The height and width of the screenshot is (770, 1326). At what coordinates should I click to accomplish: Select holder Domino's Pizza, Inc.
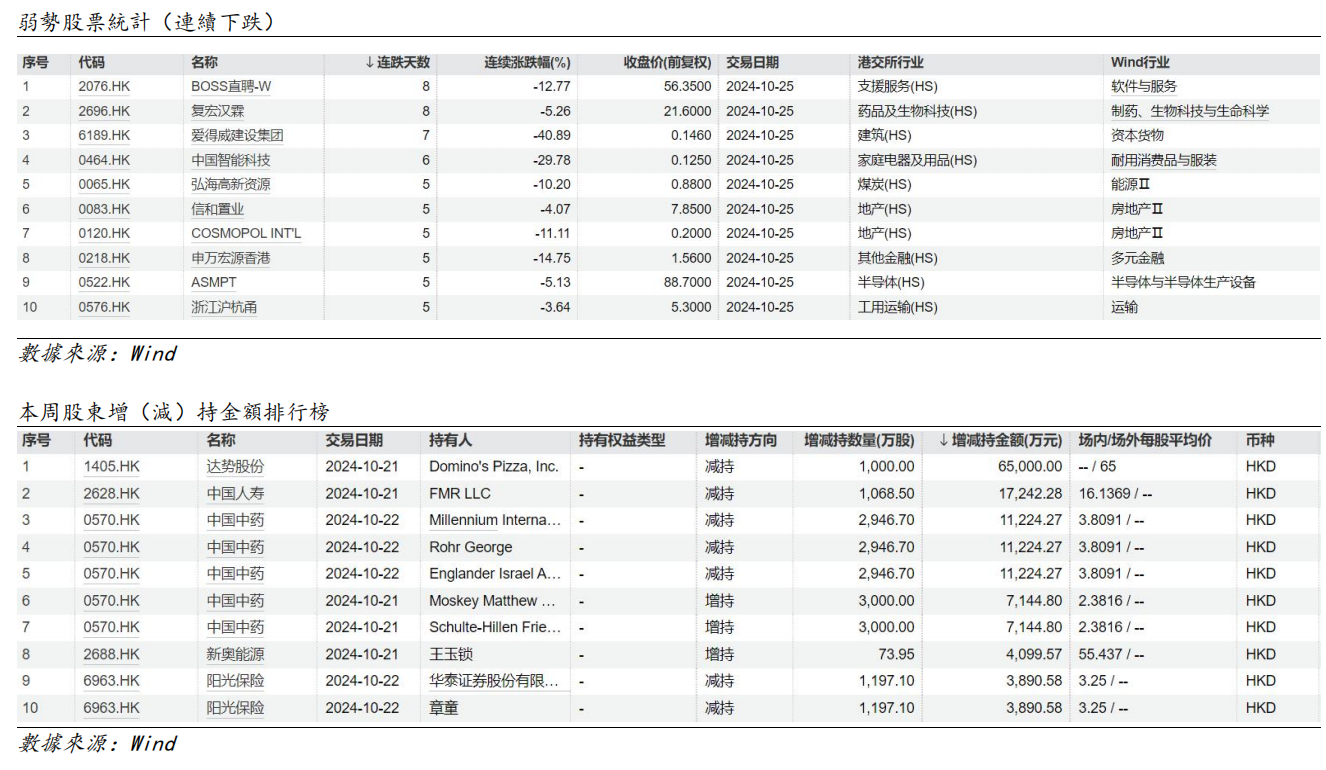(x=493, y=467)
